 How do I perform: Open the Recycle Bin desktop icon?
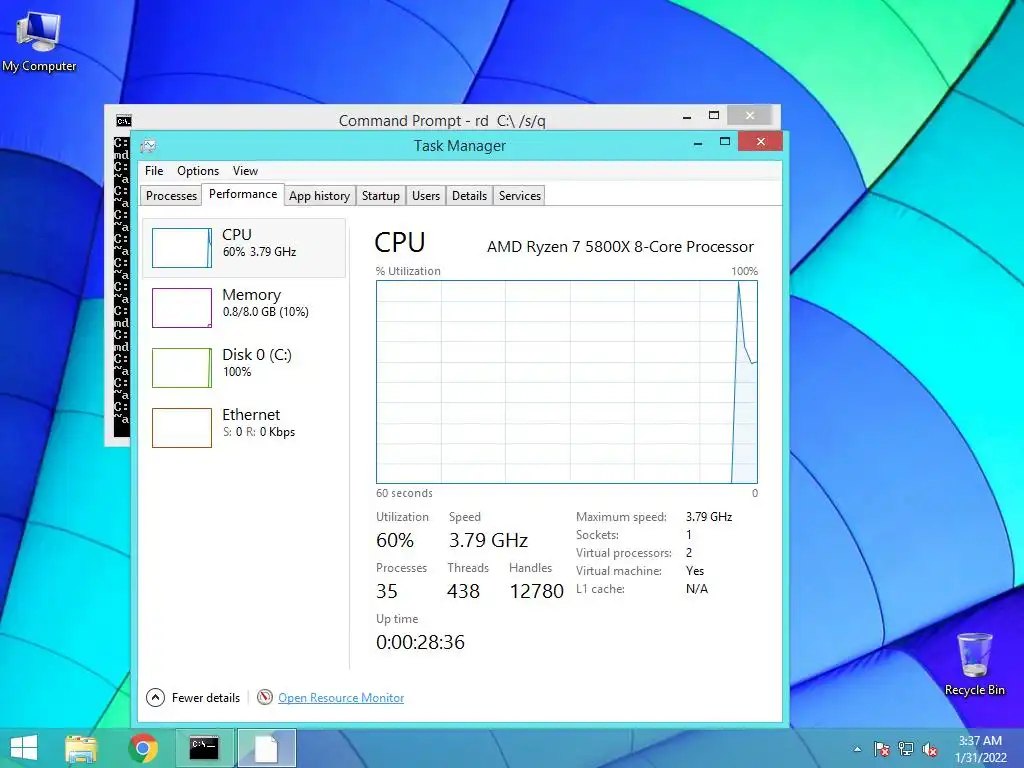(x=974, y=664)
